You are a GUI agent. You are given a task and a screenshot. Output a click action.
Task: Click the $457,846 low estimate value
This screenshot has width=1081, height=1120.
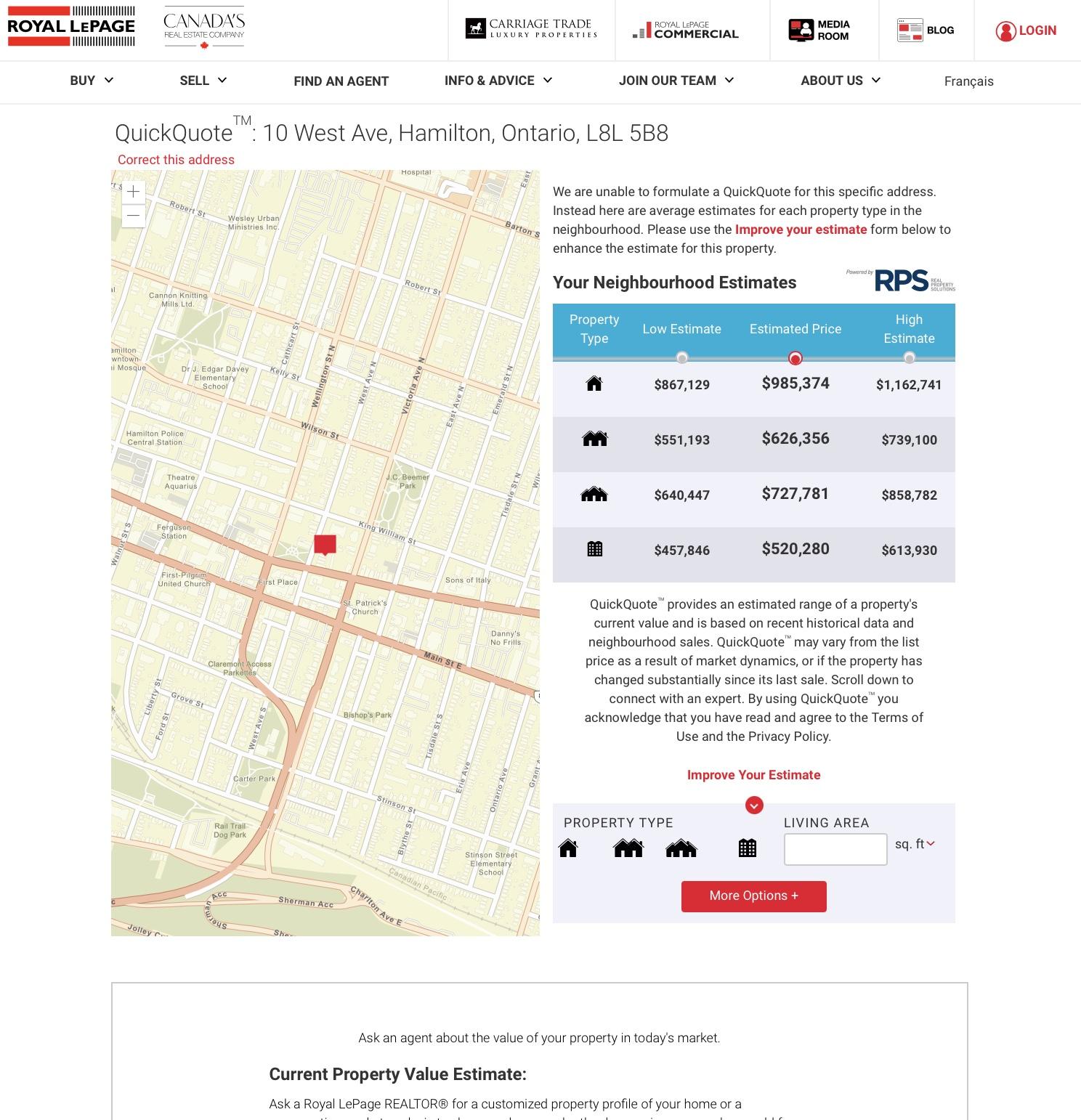[x=681, y=551]
